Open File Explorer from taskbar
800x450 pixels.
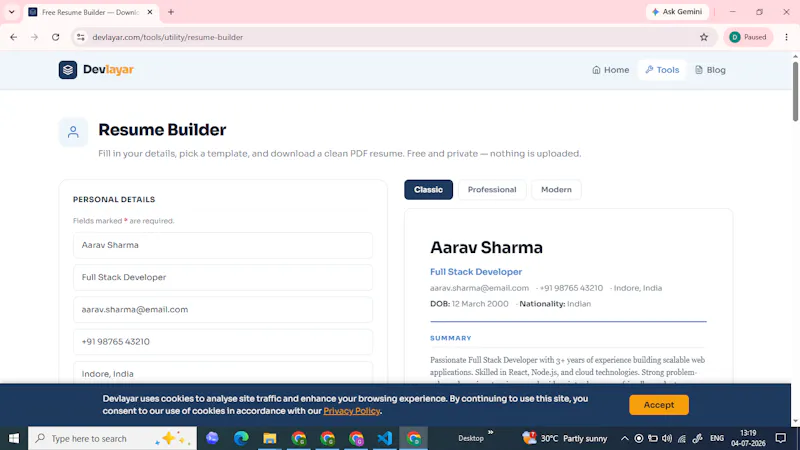tap(269, 438)
